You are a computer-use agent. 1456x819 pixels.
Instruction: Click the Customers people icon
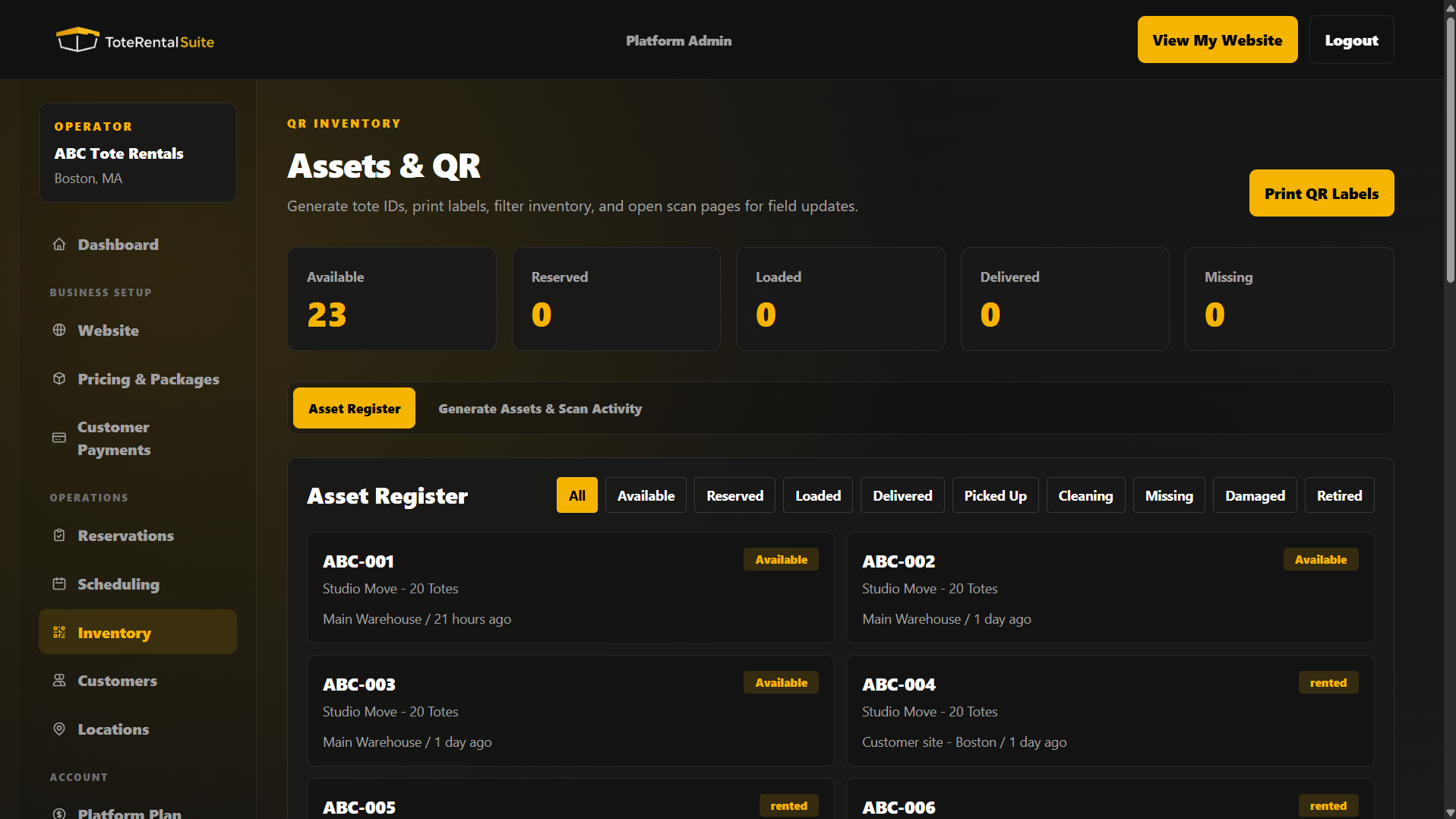(59, 680)
